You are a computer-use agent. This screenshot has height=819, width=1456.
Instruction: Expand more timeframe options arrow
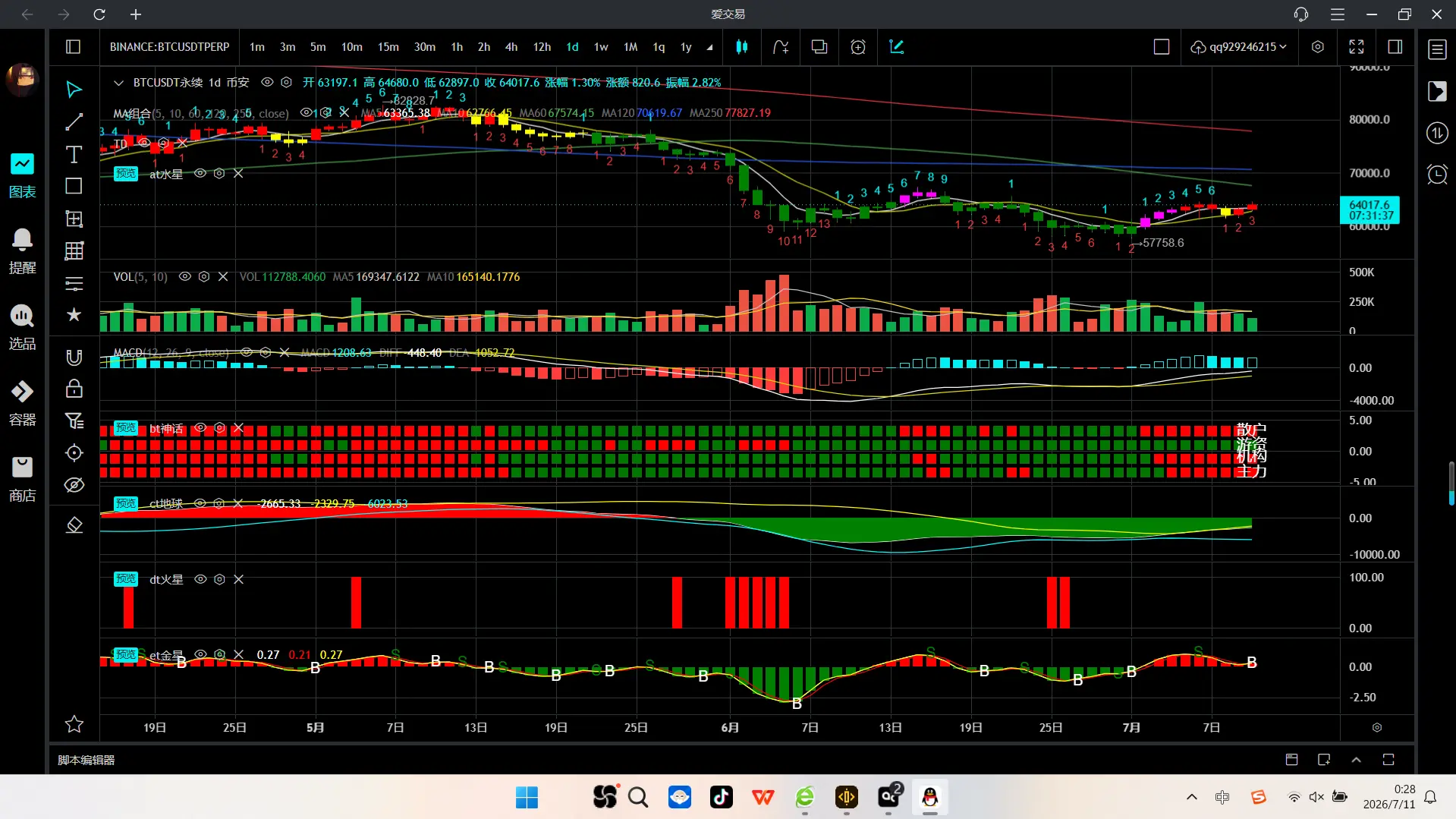pyautogui.click(x=709, y=47)
